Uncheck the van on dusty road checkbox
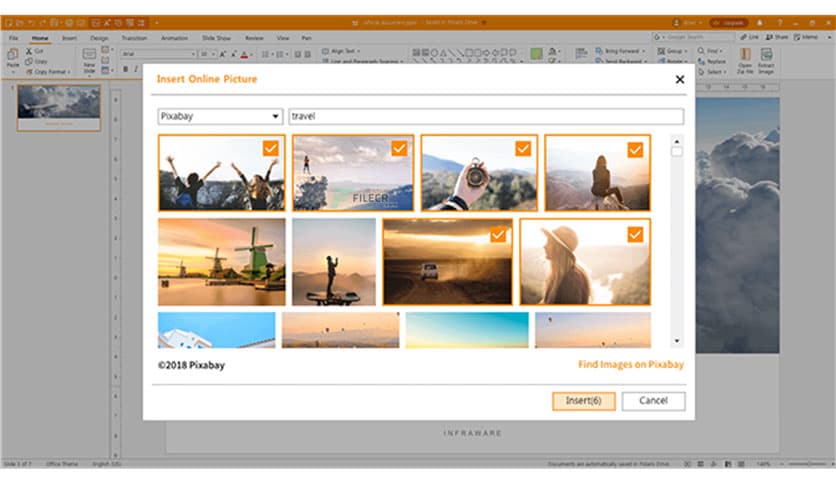The width and height of the screenshot is (836, 484). (x=498, y=235)
